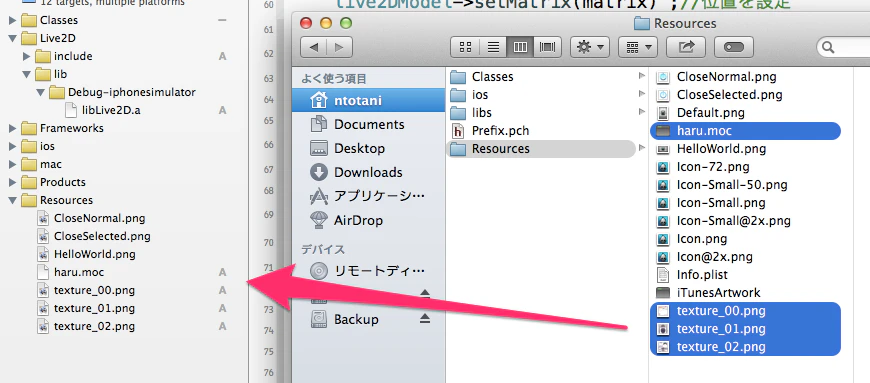This screenshot has width=870, height=383.
Task: Expand the Classes group in Xcode navigator
Action: tap(12, 21)
